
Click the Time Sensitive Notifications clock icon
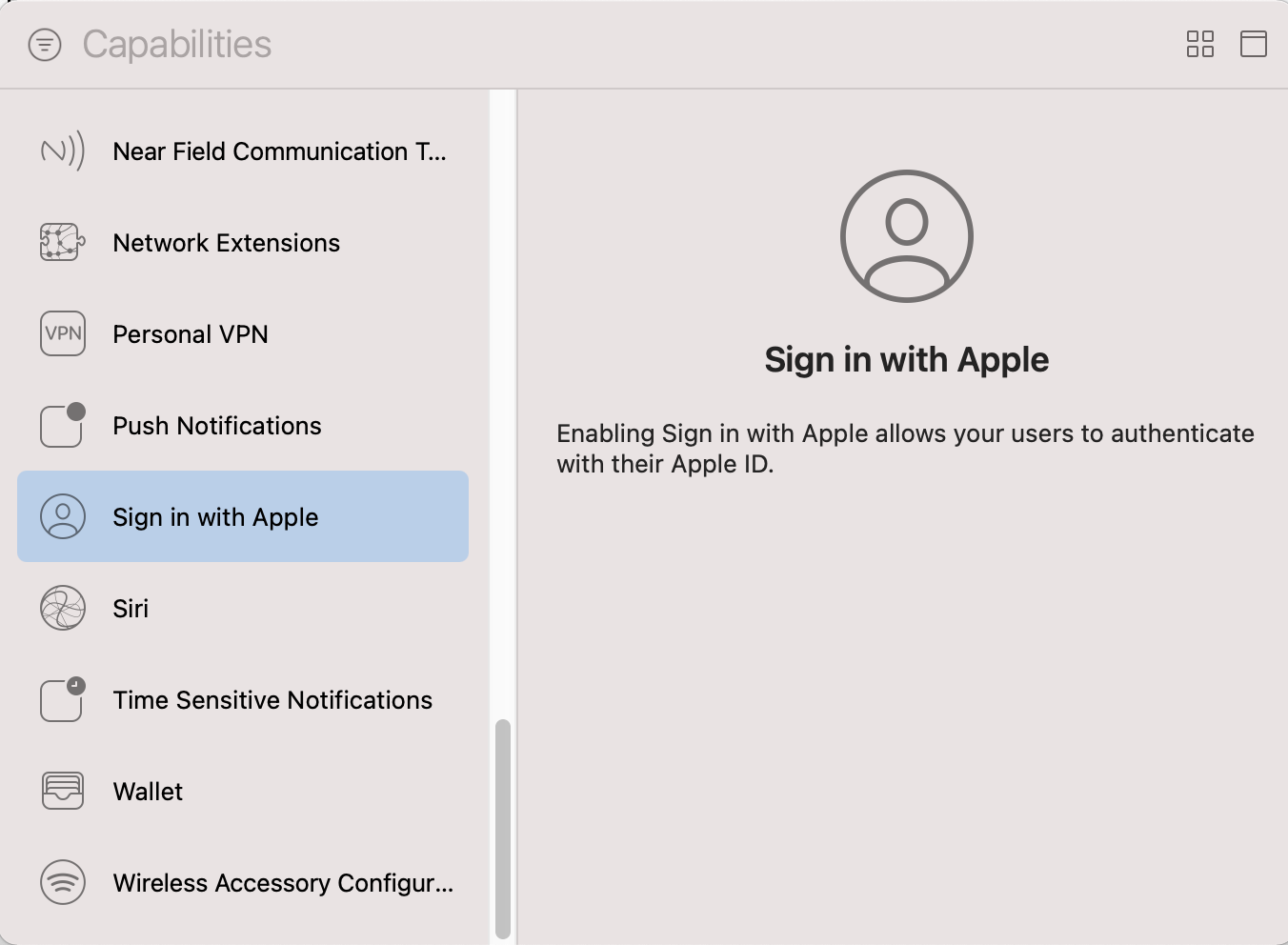[x=63, y=699]
